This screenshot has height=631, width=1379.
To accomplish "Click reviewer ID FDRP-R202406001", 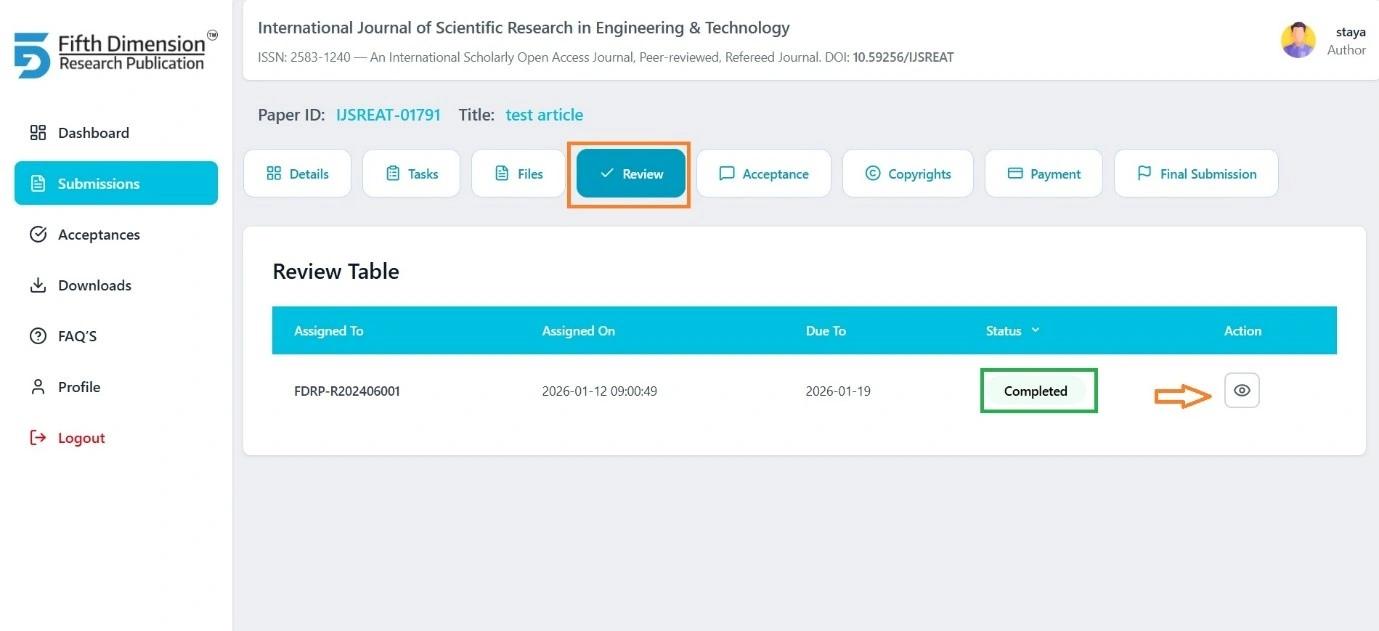I will click(x=347, y=391).
